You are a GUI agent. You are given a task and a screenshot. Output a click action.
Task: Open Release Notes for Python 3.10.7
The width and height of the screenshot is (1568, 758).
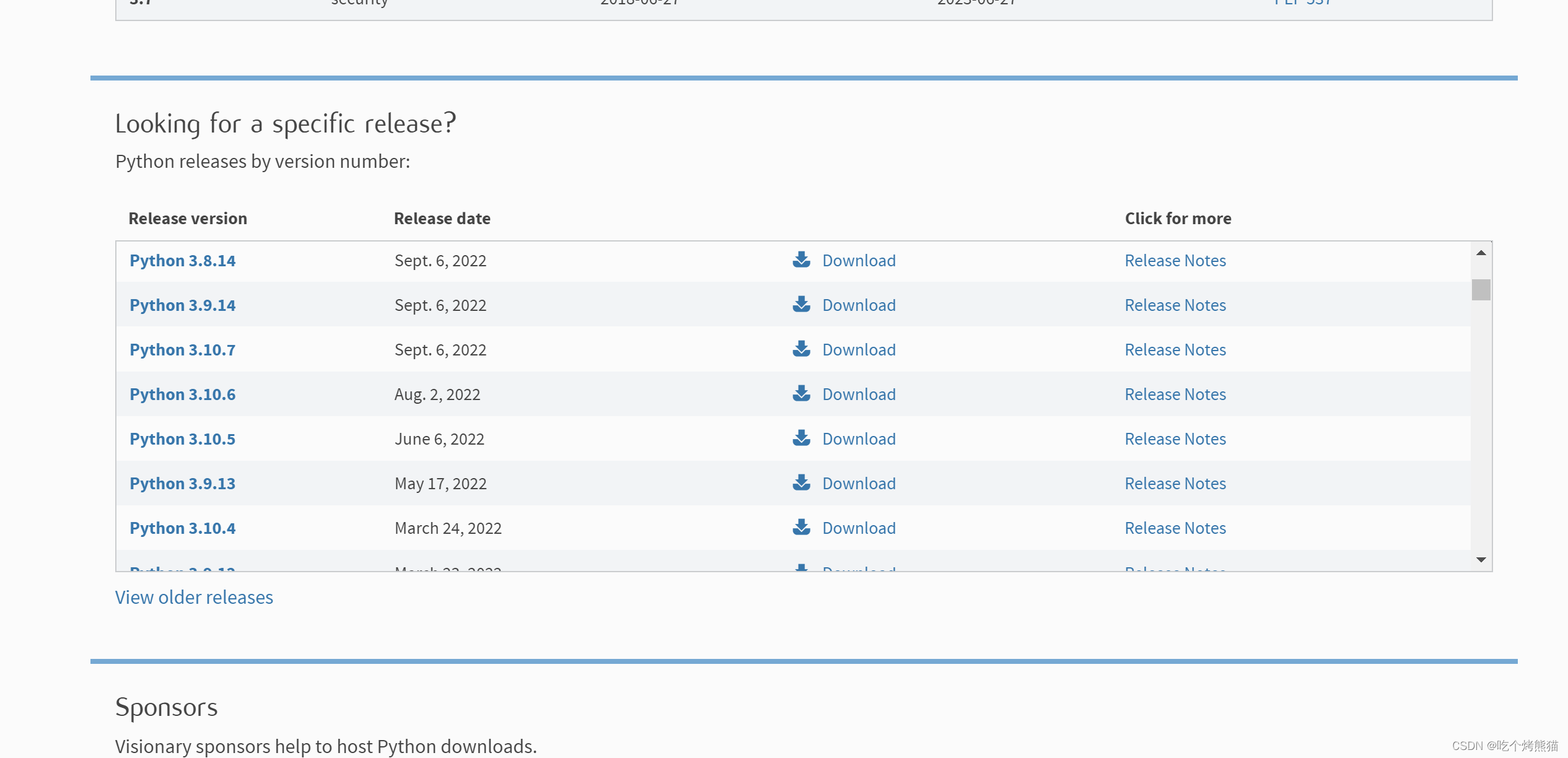pos(1175,348)
